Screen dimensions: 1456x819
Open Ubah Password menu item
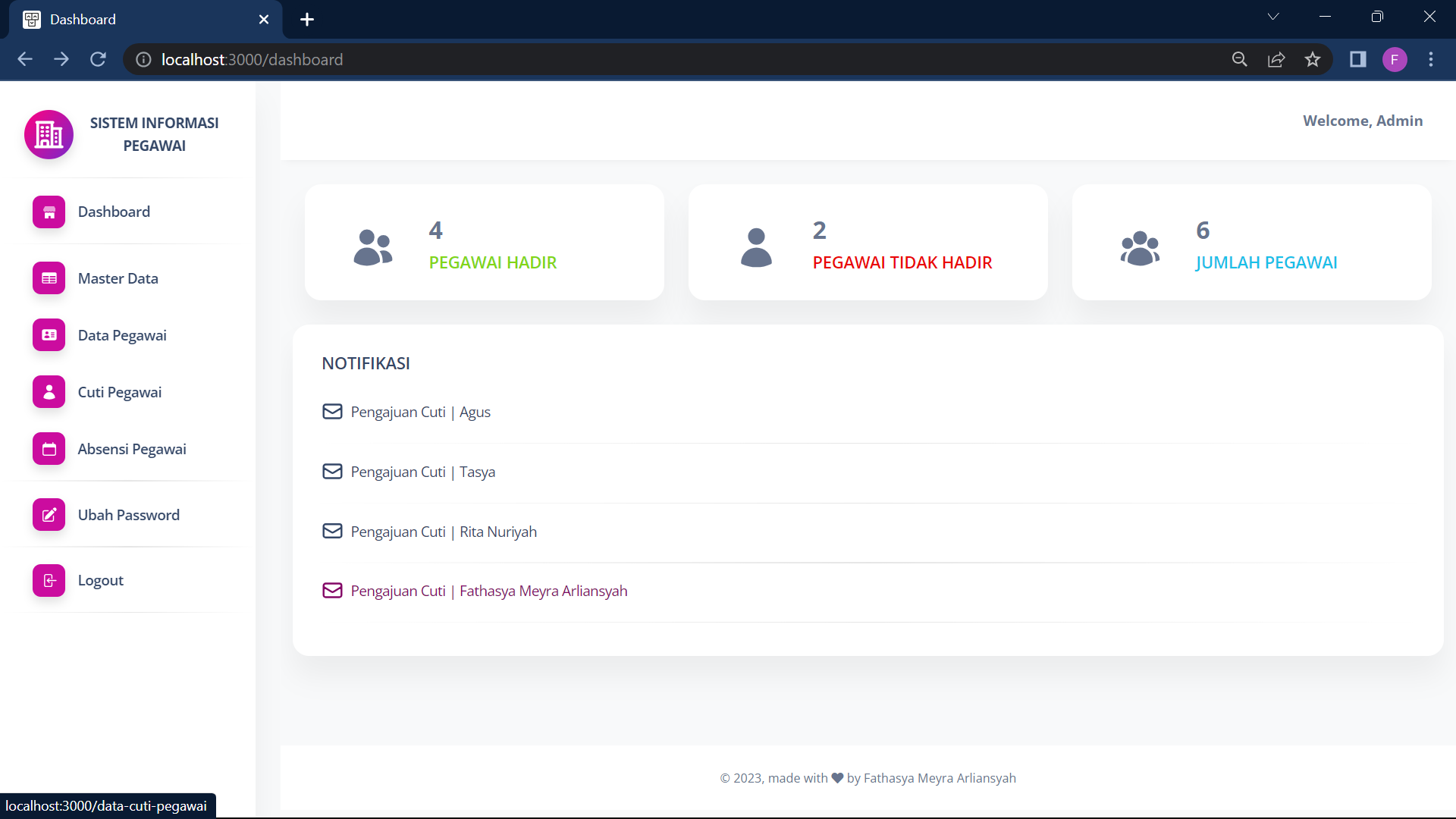click(128, 515)
